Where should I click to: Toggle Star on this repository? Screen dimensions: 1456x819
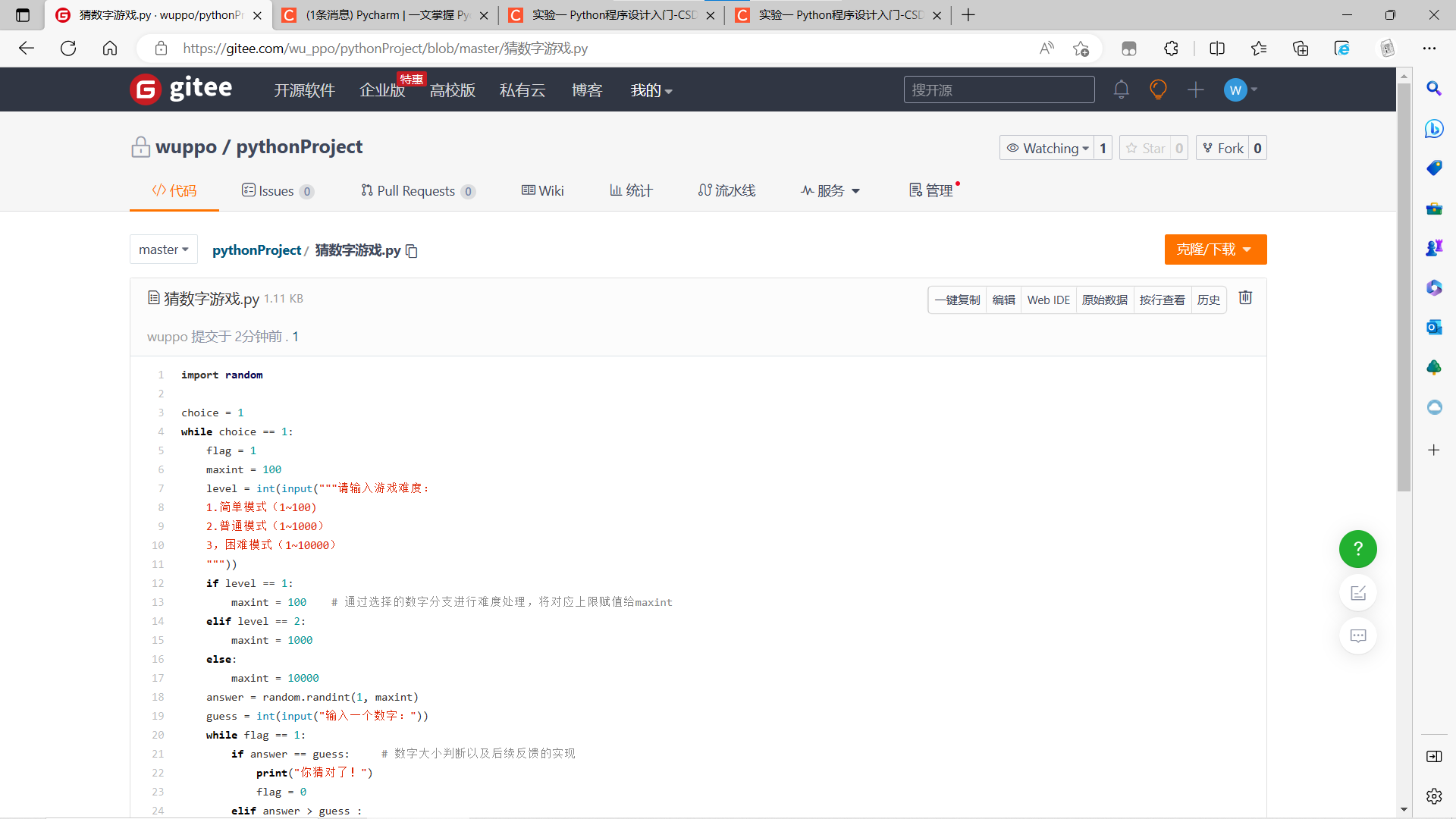click(1146, 149)
